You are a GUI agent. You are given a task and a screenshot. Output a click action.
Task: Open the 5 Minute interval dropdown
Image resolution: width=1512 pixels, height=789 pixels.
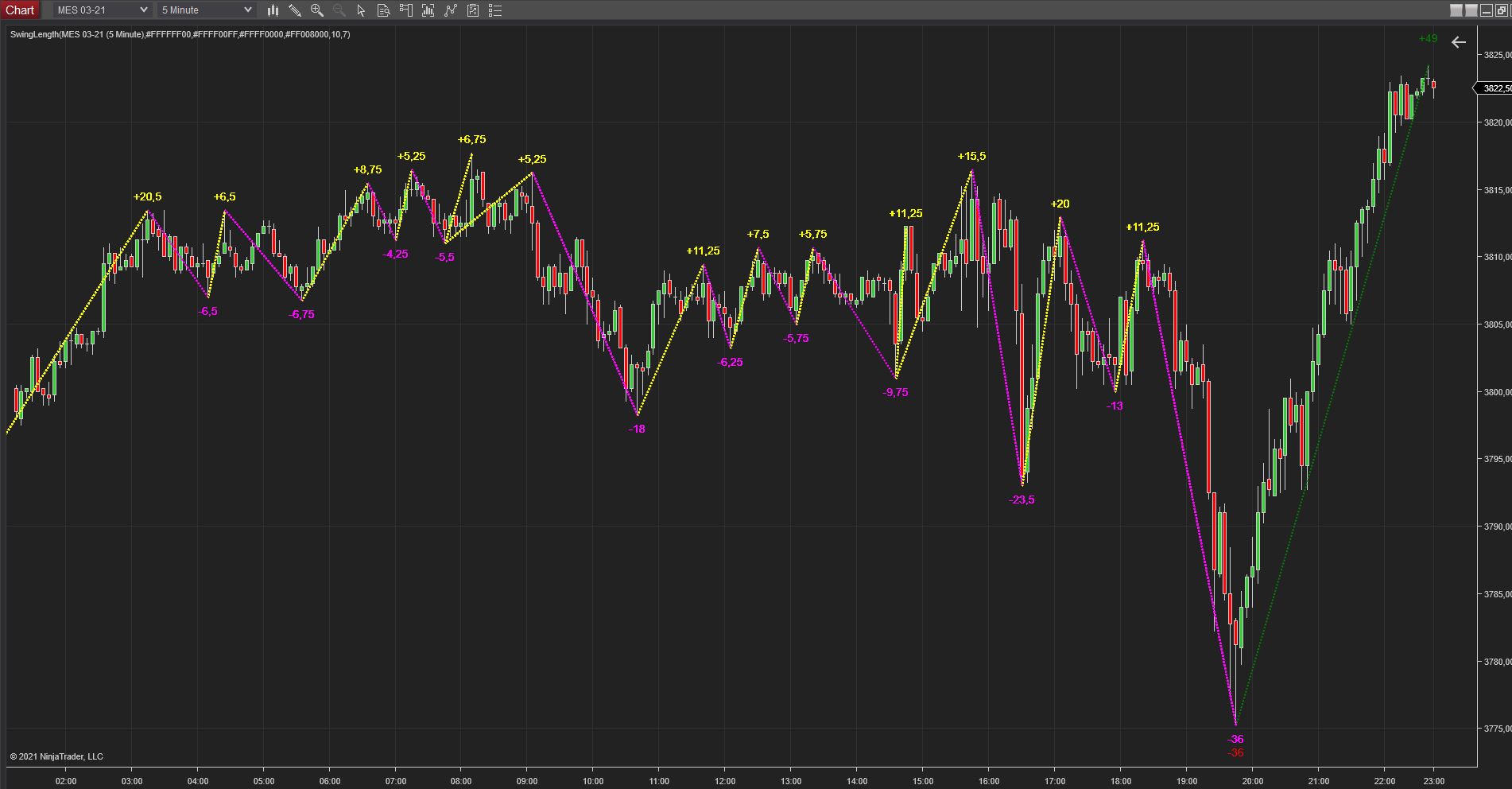point(206,10)
